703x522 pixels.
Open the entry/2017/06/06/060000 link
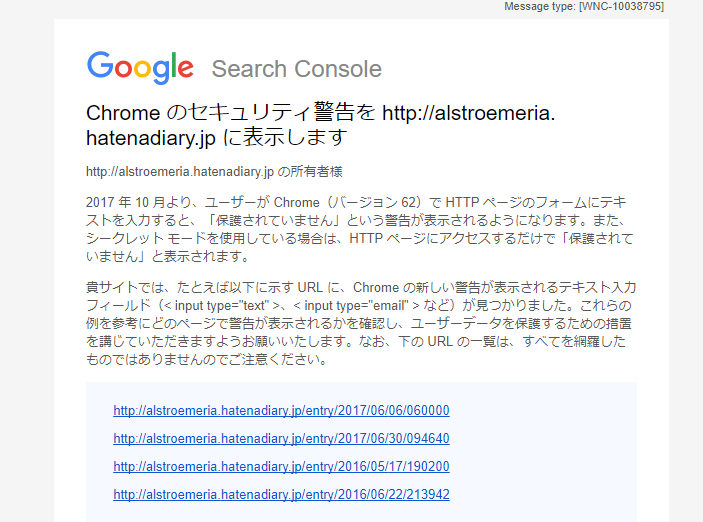pos(281,410)
